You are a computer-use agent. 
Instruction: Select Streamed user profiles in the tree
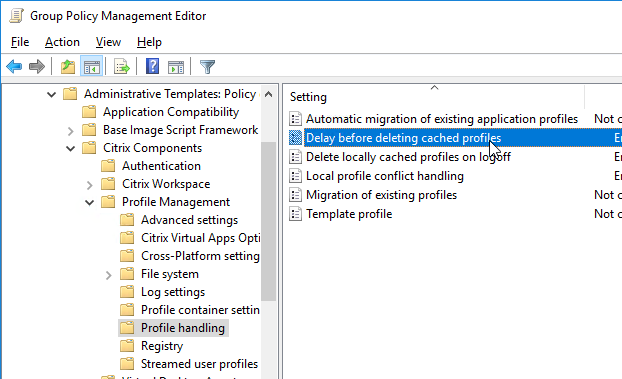point(199,364)
